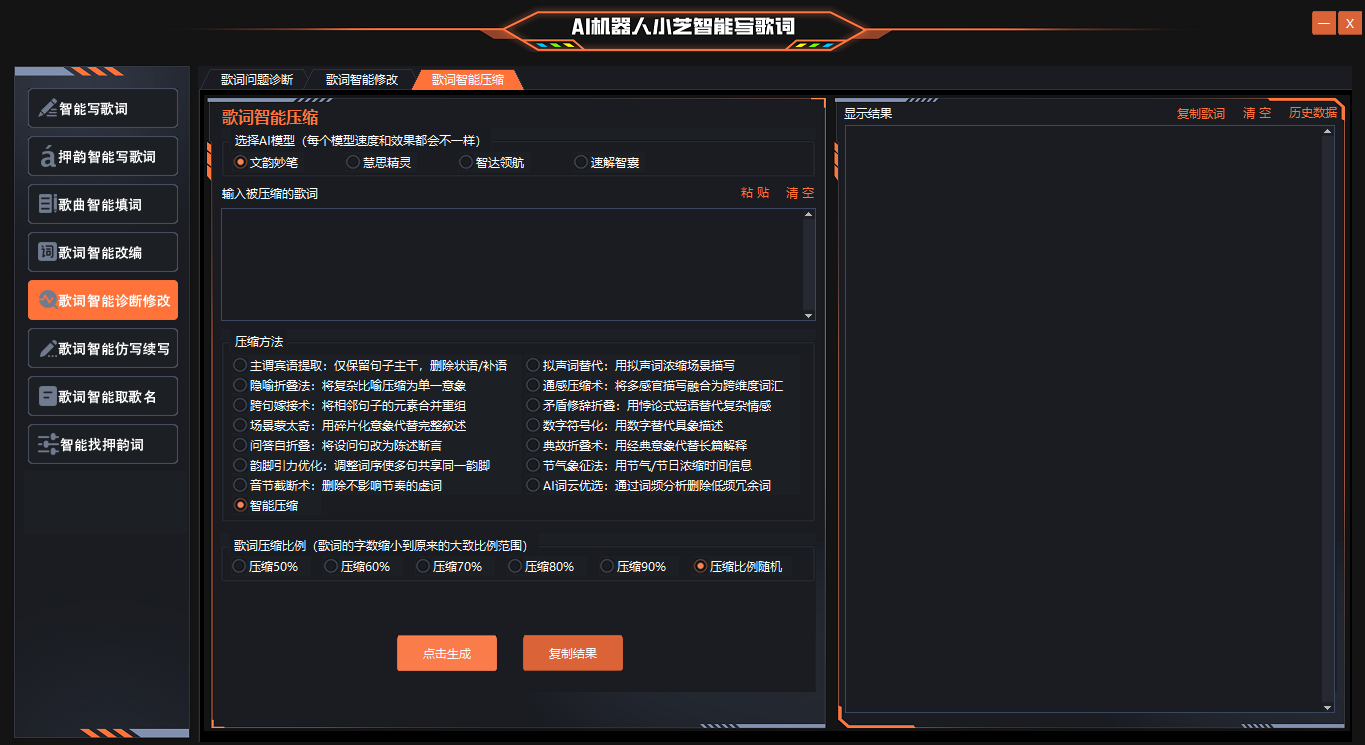Click the 歌词智能取歌名 sidebar icon
Screen dimensions: 1365x745
(47, 397)
